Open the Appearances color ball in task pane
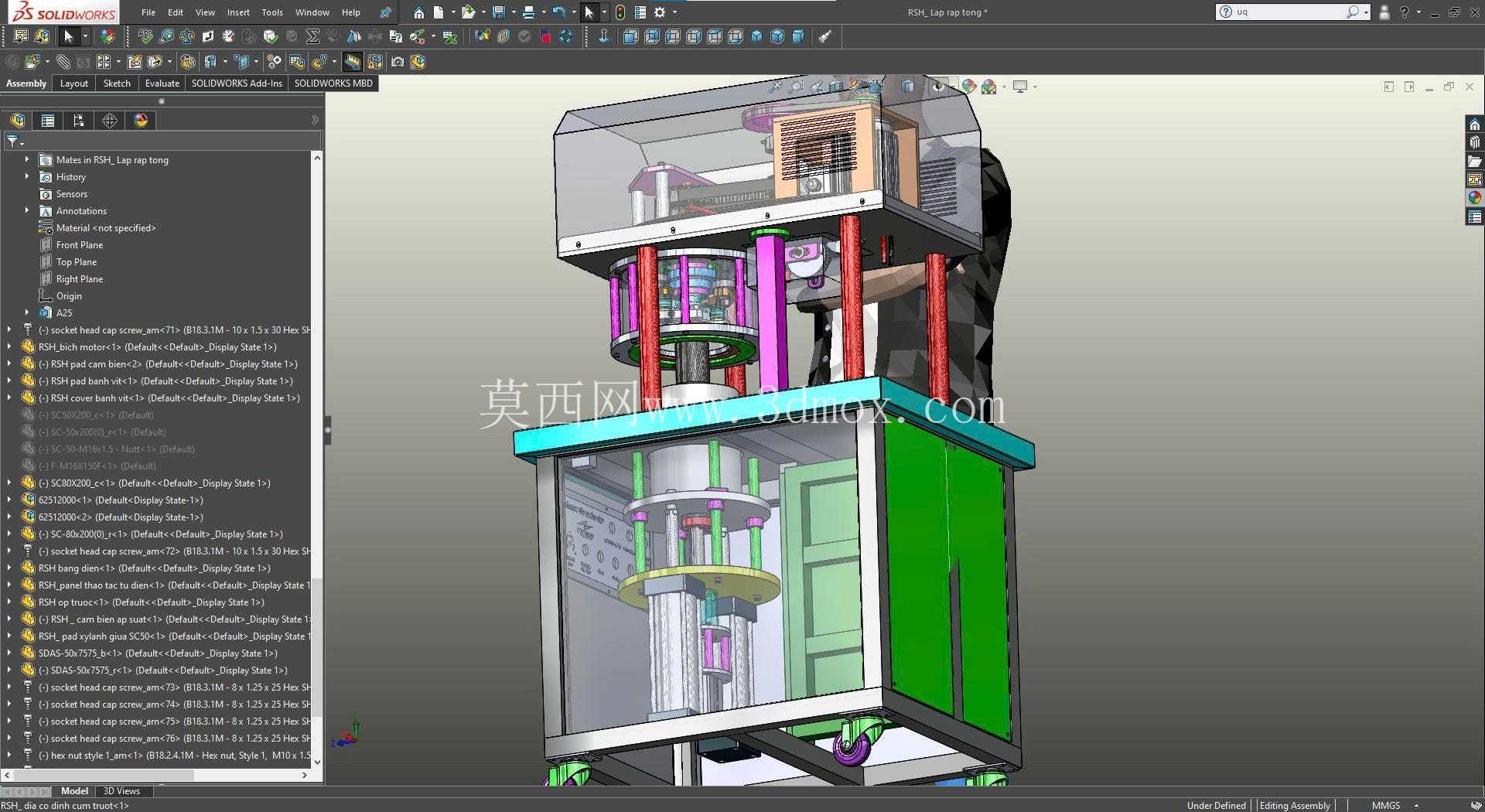 [1474, 198]
